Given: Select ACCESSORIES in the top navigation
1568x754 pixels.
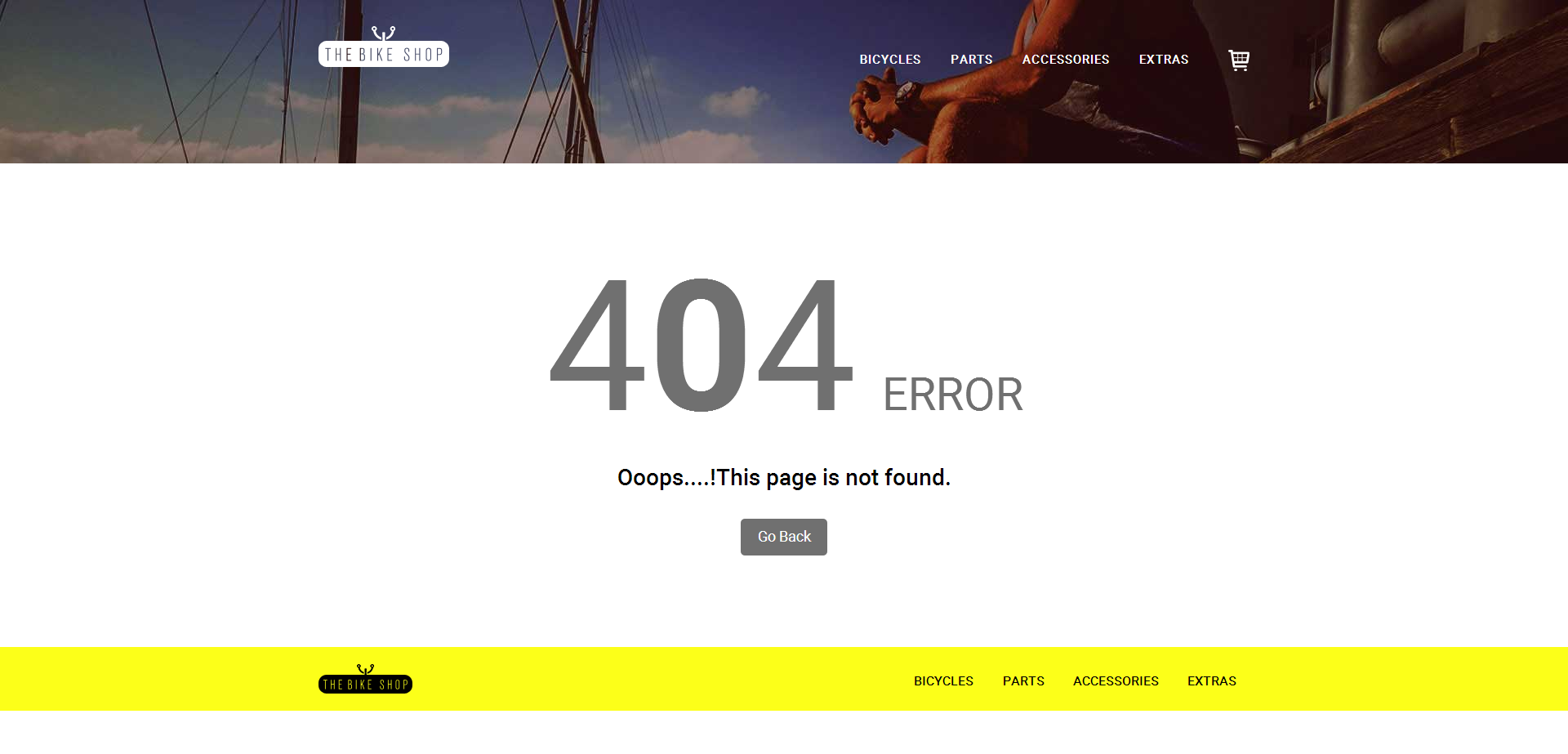Looking at the screenshot, I should point(1066,60).
